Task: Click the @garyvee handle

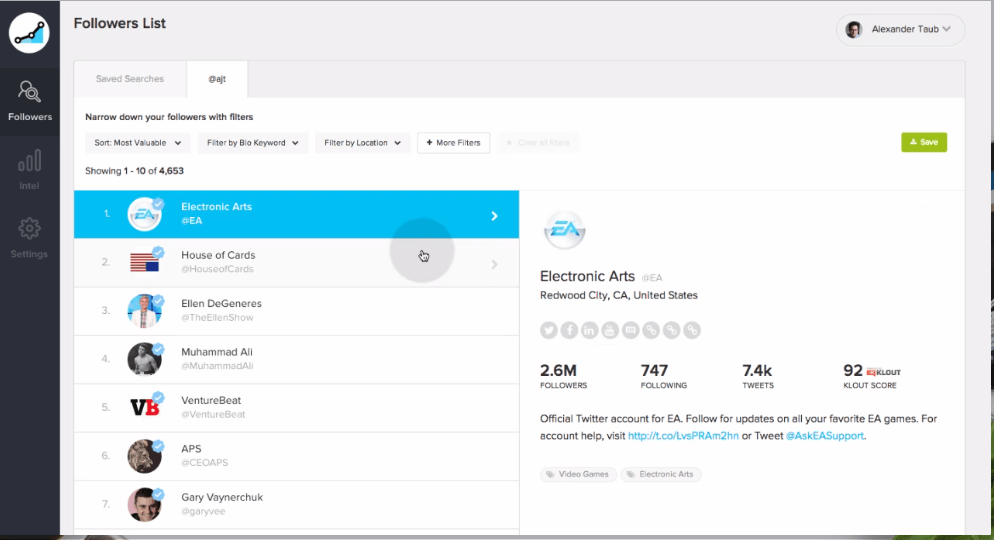Action: click(203, 511)
